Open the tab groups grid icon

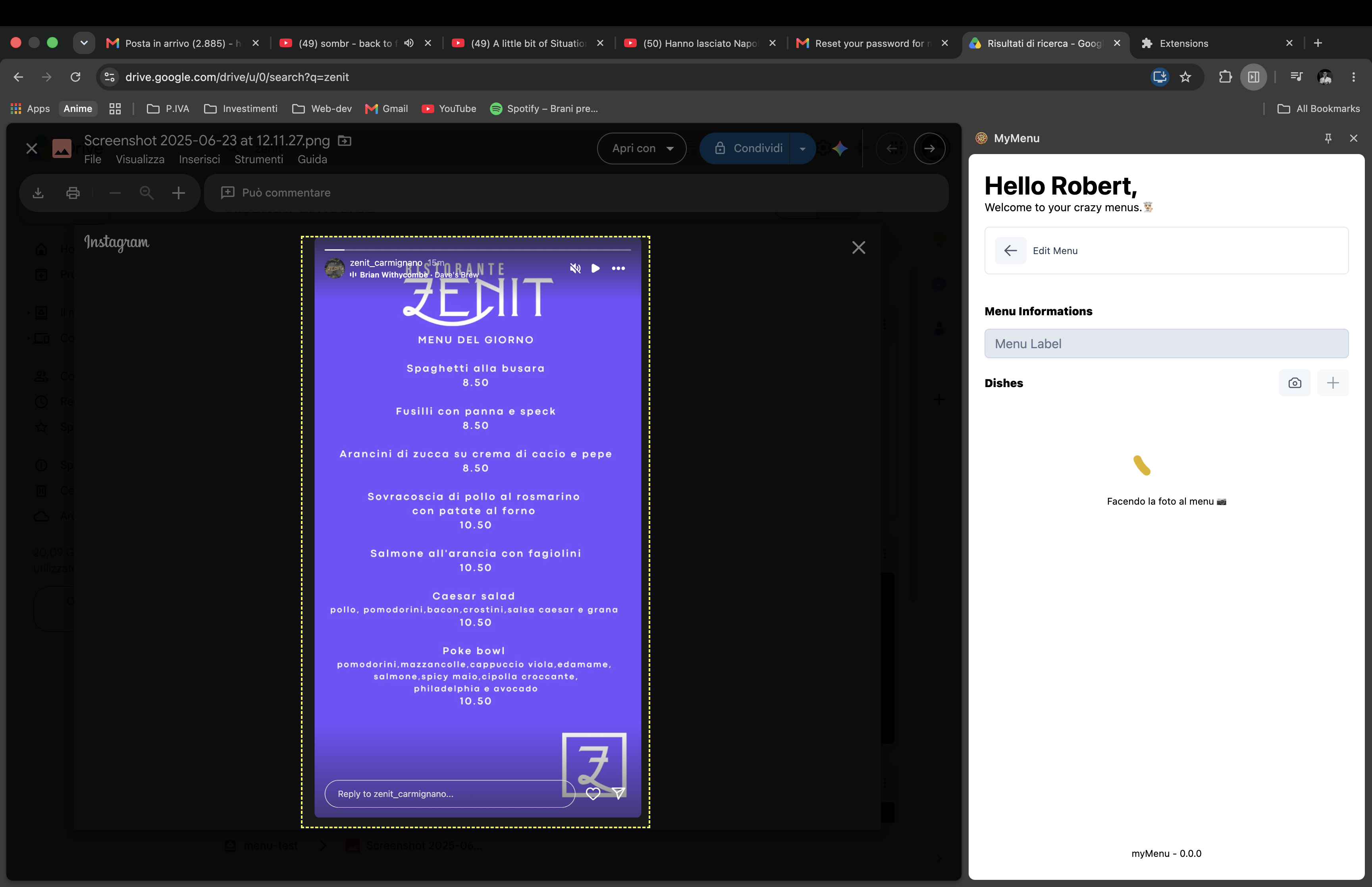115,109
